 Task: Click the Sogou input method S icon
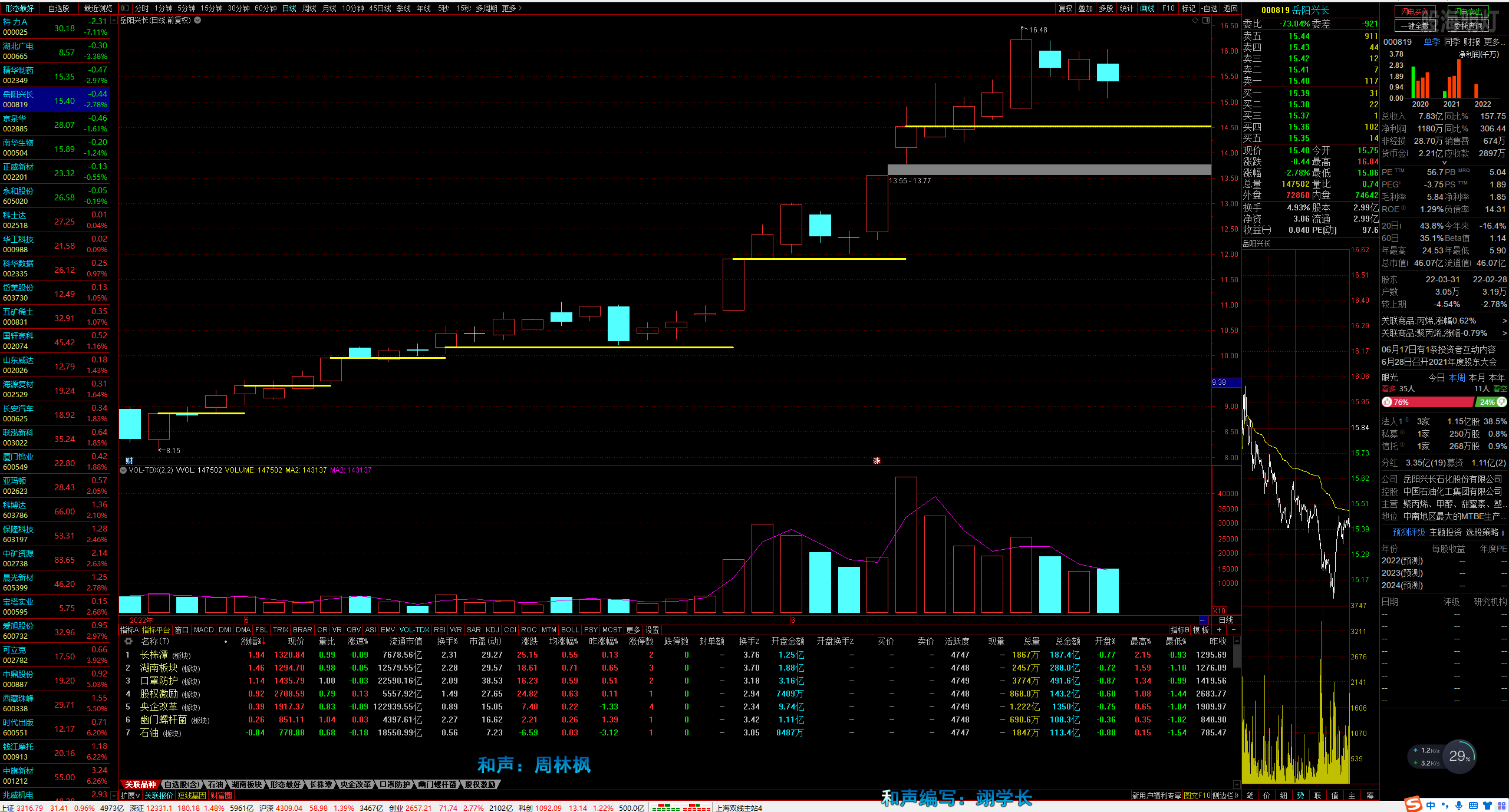coord(1413,804)
